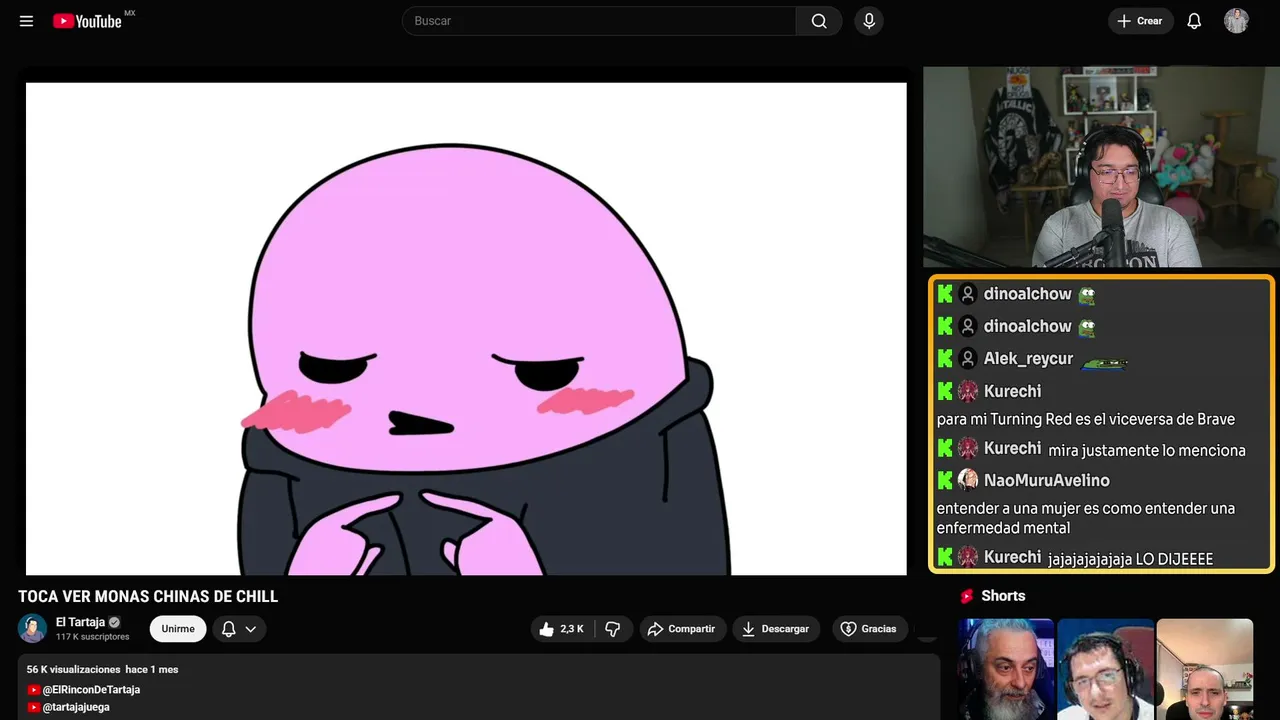Screen dimensions: 1280x720
Task: Share the video via Compartir
Action: tap(683, 629)
